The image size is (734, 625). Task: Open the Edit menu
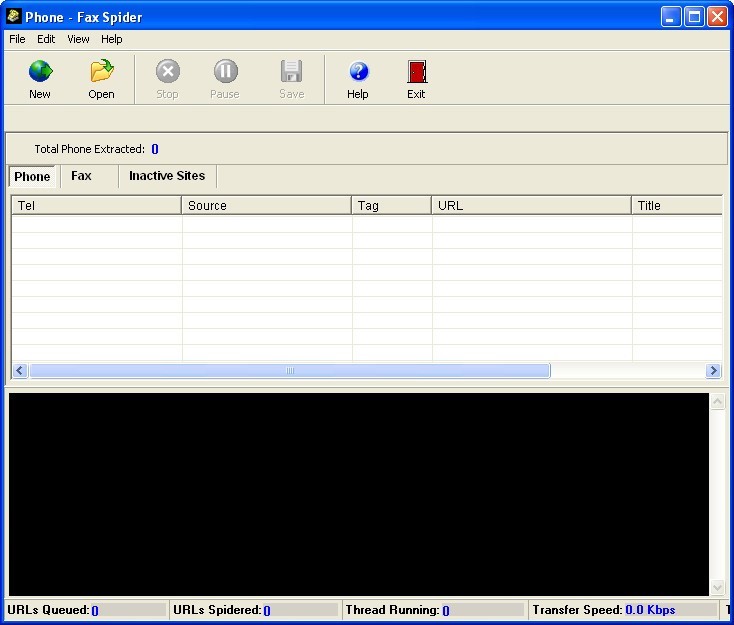point(46,39)
